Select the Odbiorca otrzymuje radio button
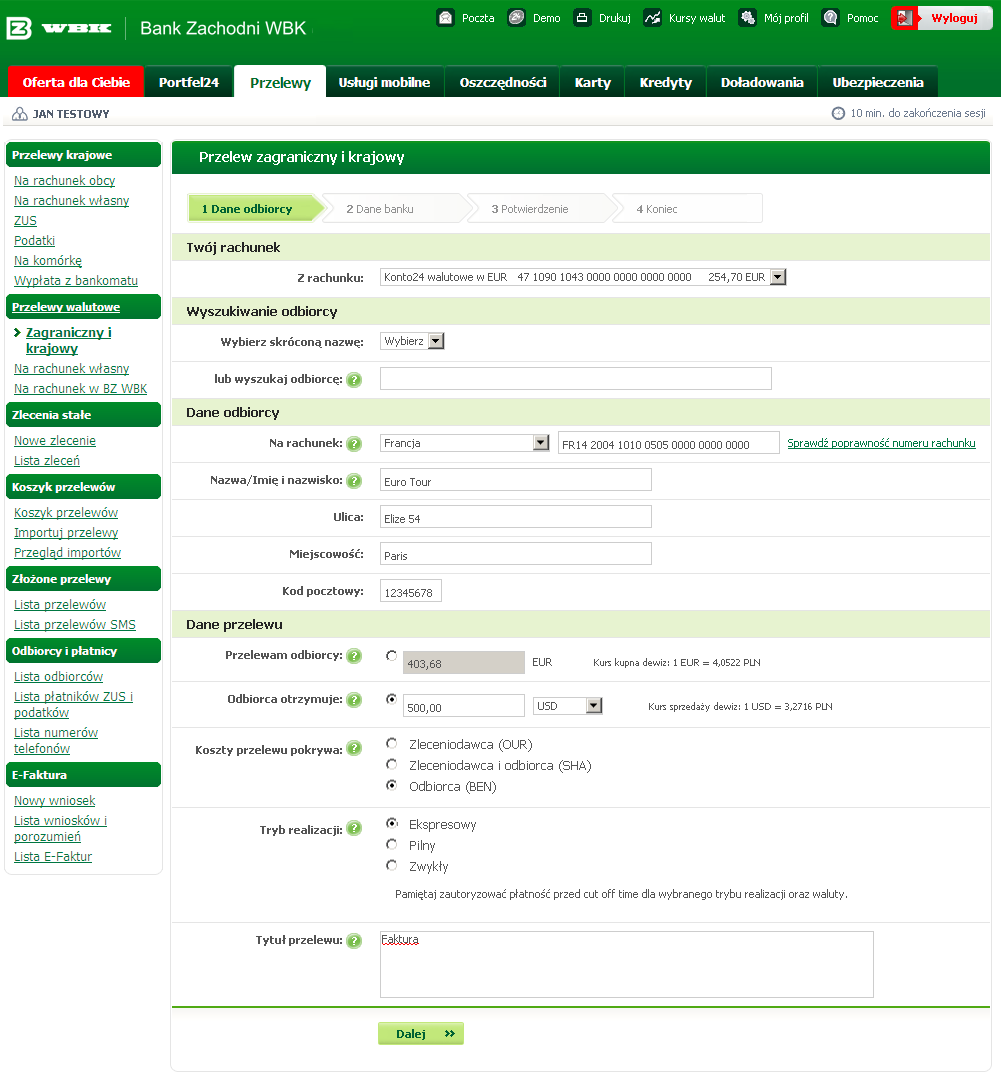The height and width of the screenshot is (1089, 1001). [x=392, y=699]
